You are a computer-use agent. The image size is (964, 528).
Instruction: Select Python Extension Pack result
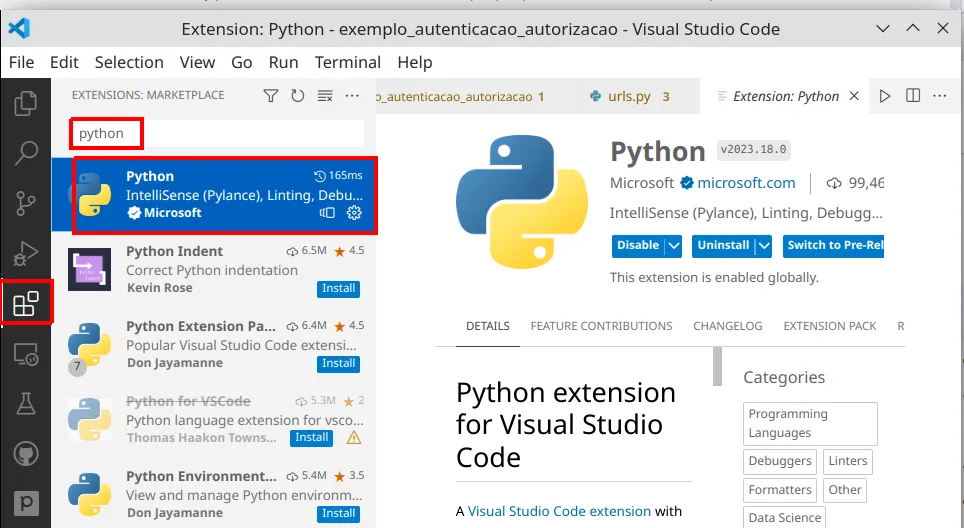[214, 344]
